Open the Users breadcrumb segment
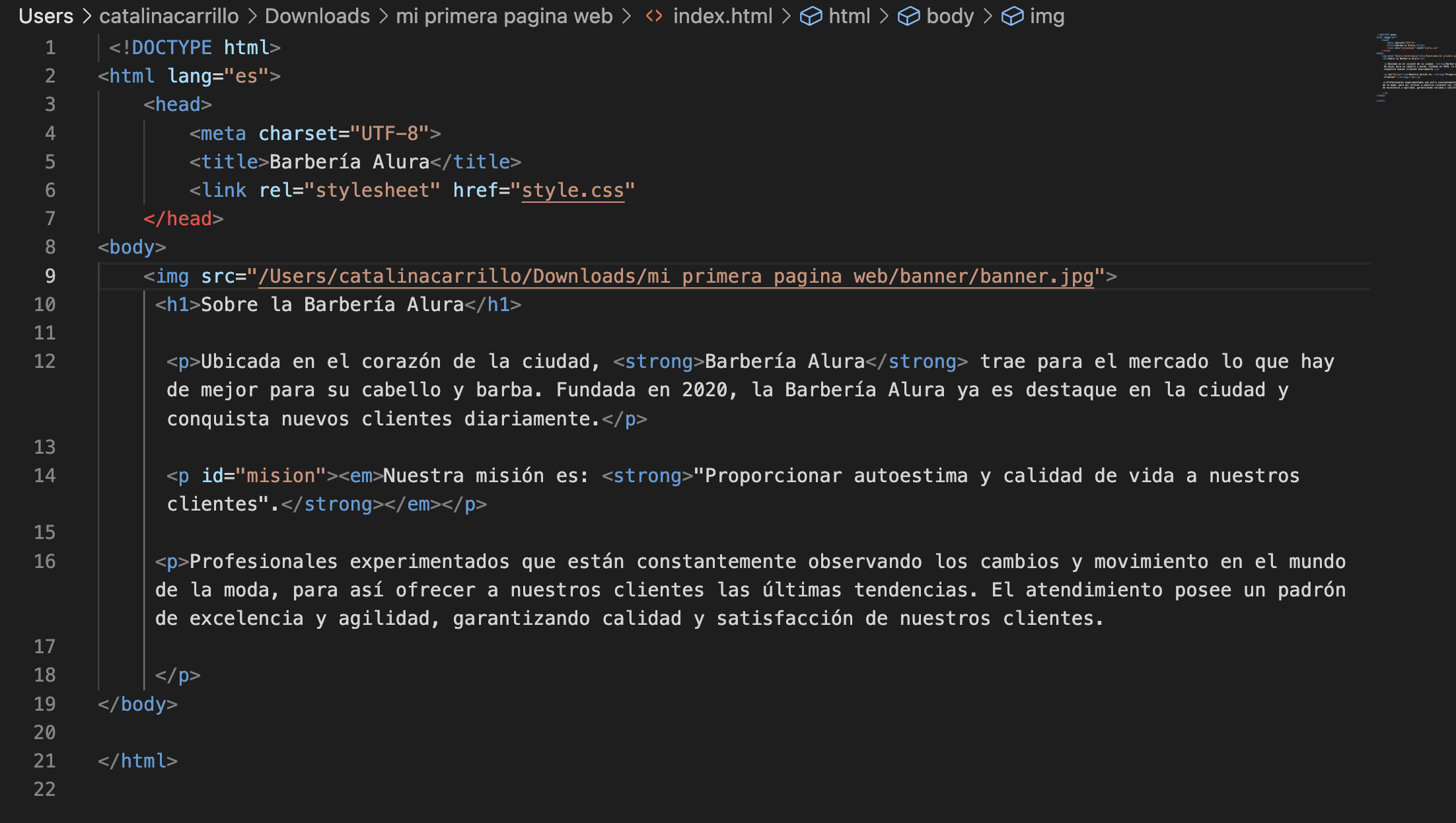The height and width of the screenshot is (823, 1456). 46,16
